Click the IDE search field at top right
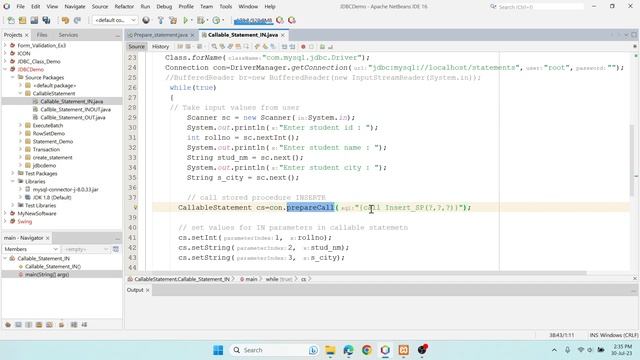Screen dimensions: 640x360 pyautogui.click(x=537, y=7)
